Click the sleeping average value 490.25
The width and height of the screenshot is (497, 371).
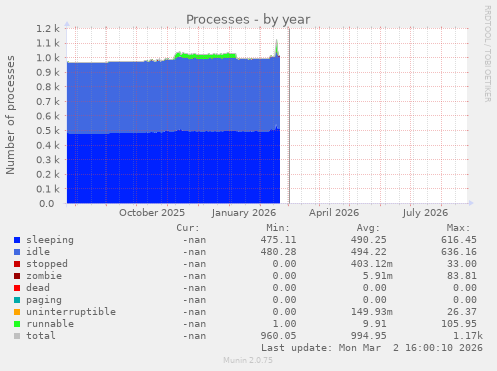tap(369, 240)
